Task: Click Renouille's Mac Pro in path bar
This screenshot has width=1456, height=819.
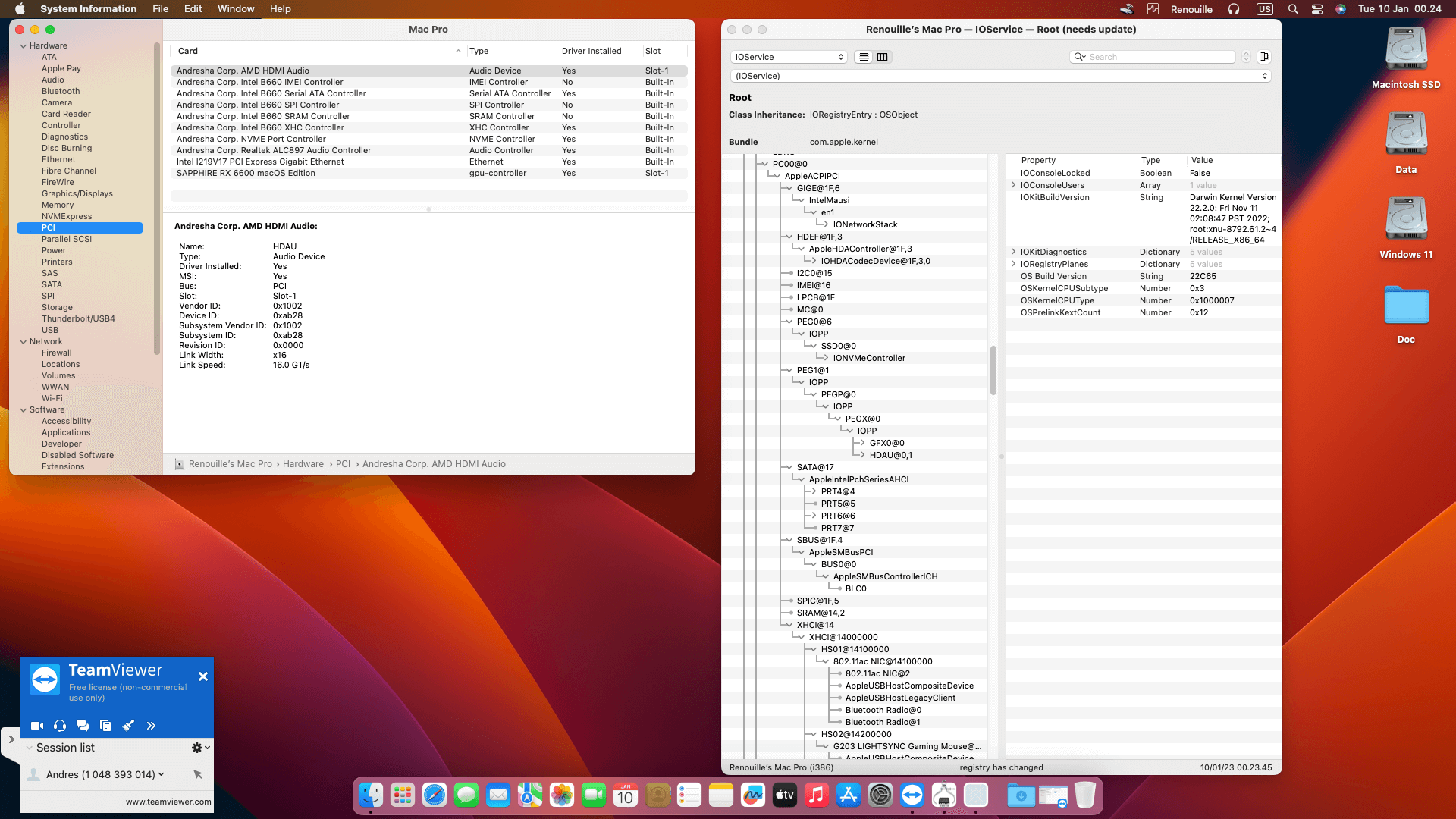Action: [x=230, y=464]
